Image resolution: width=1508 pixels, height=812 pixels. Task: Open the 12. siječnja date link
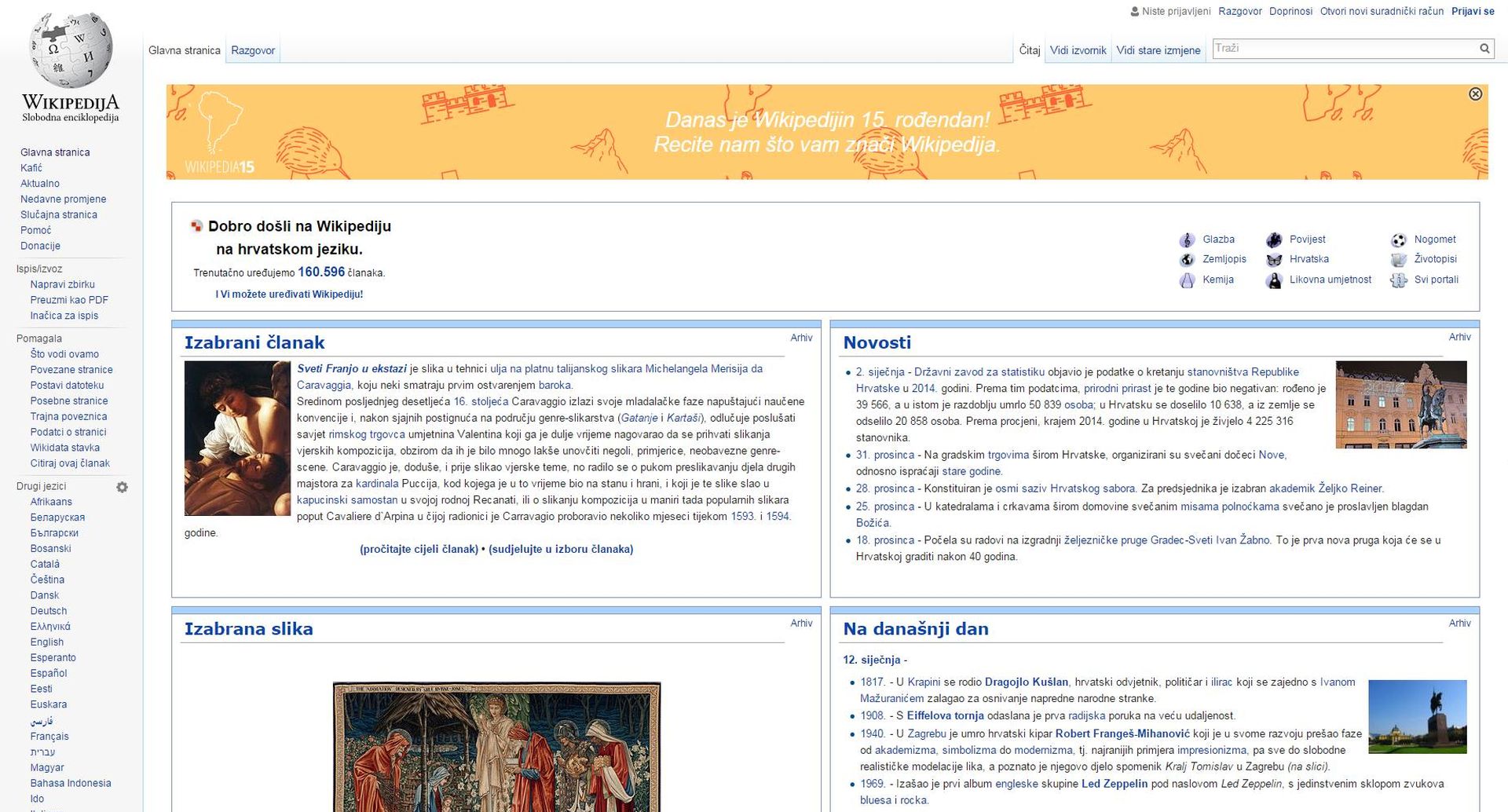coord(872,660)
